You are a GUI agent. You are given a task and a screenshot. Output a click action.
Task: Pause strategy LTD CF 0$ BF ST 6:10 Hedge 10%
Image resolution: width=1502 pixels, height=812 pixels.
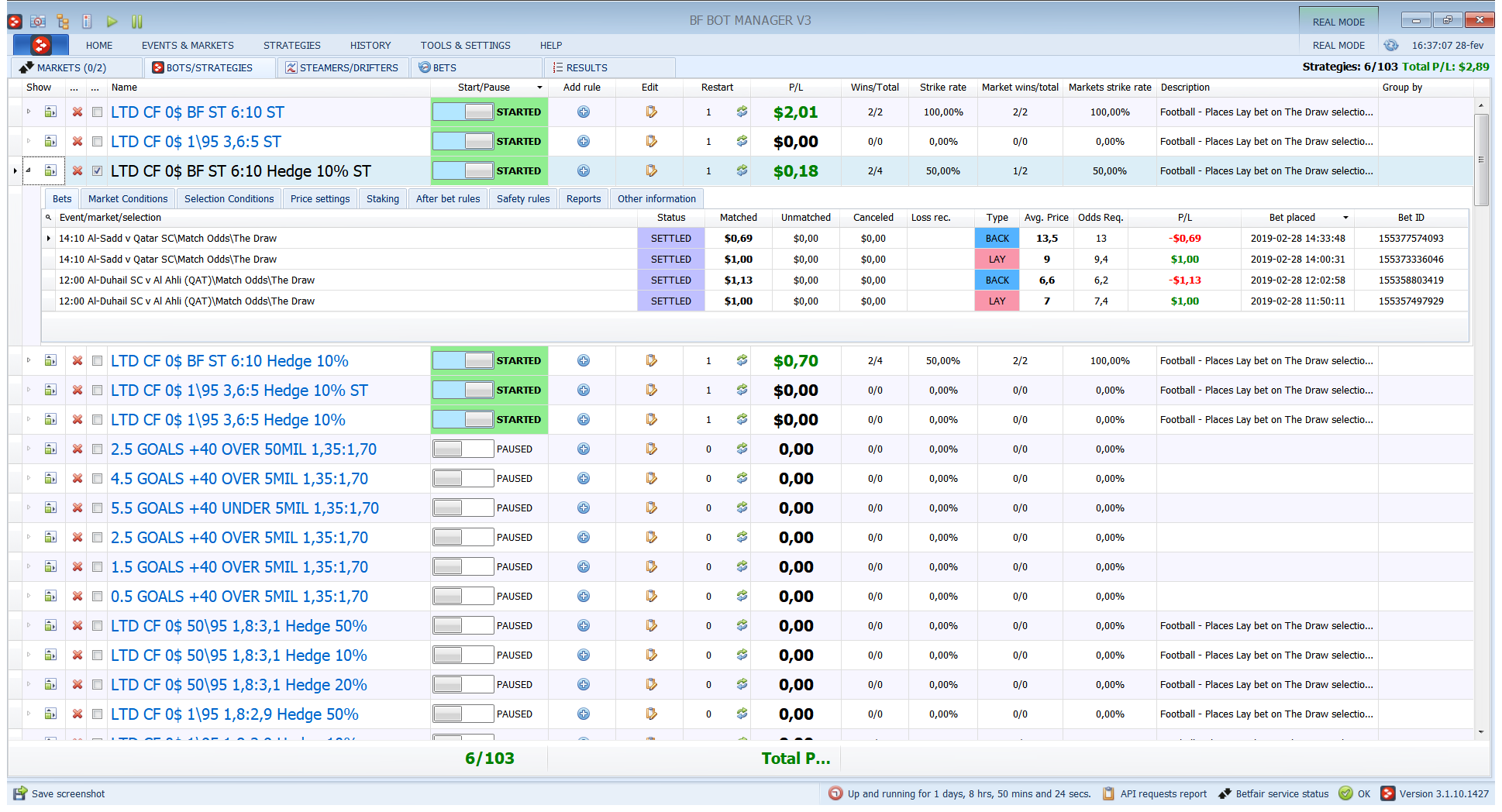[x=463, y=360]
